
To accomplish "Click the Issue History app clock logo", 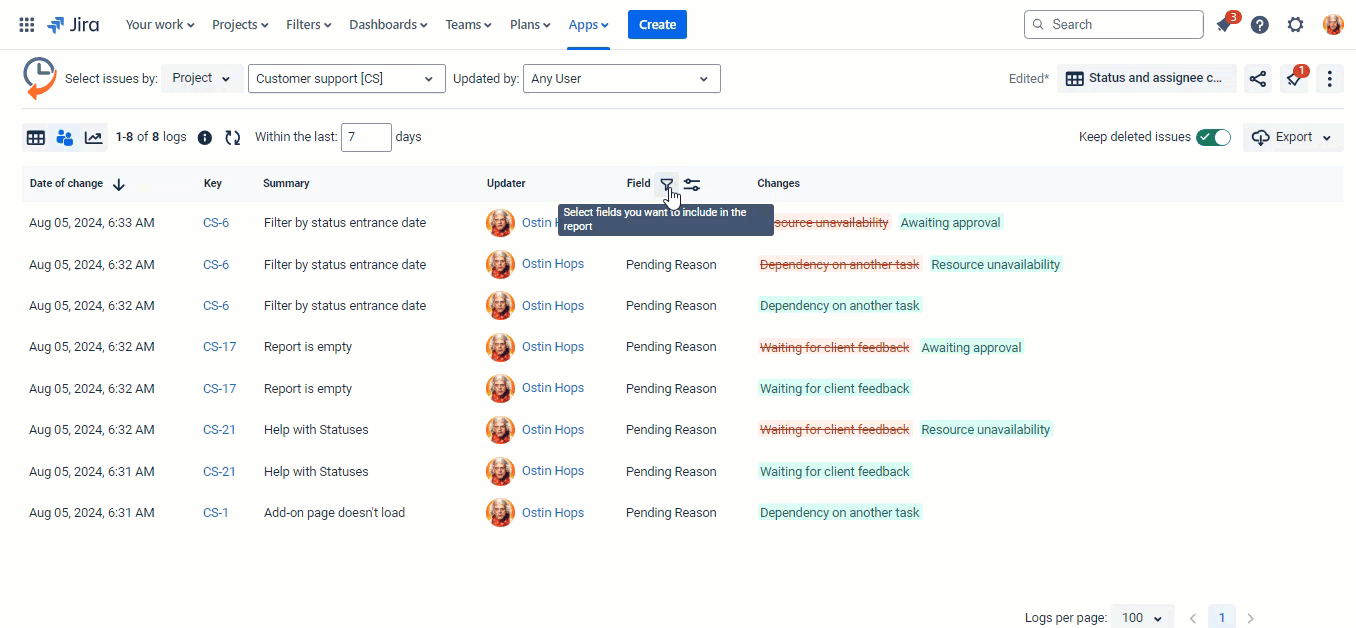I will coord(39,78).
